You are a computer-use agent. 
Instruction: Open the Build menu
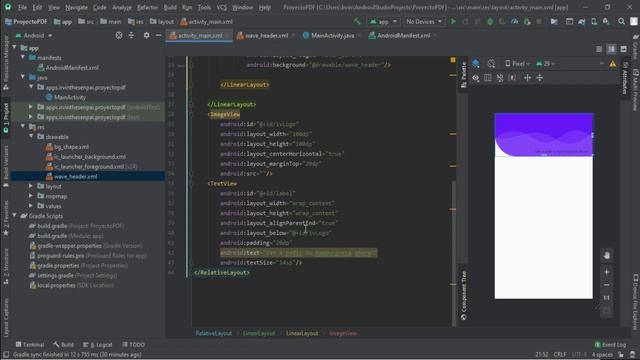170,7
